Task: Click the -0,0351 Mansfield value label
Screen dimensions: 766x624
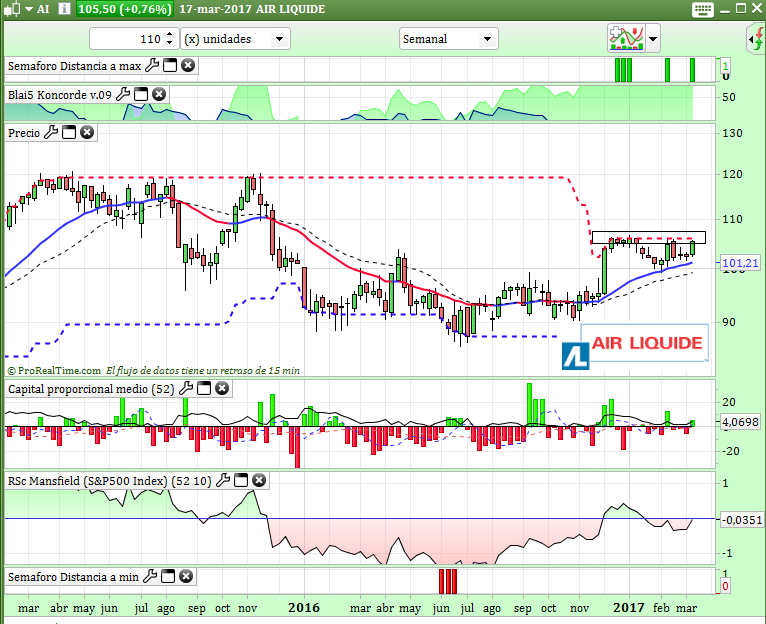Action: [x=742, y=520]
